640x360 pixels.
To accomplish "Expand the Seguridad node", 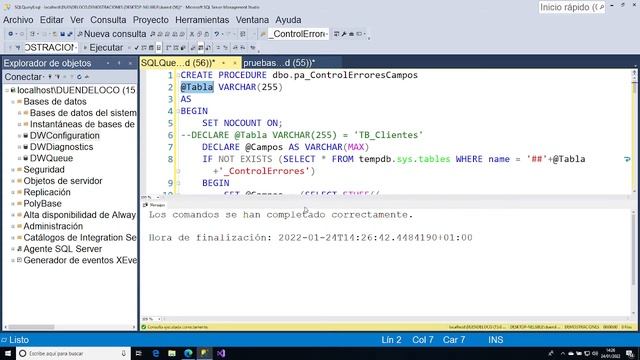I will point(13,169).
